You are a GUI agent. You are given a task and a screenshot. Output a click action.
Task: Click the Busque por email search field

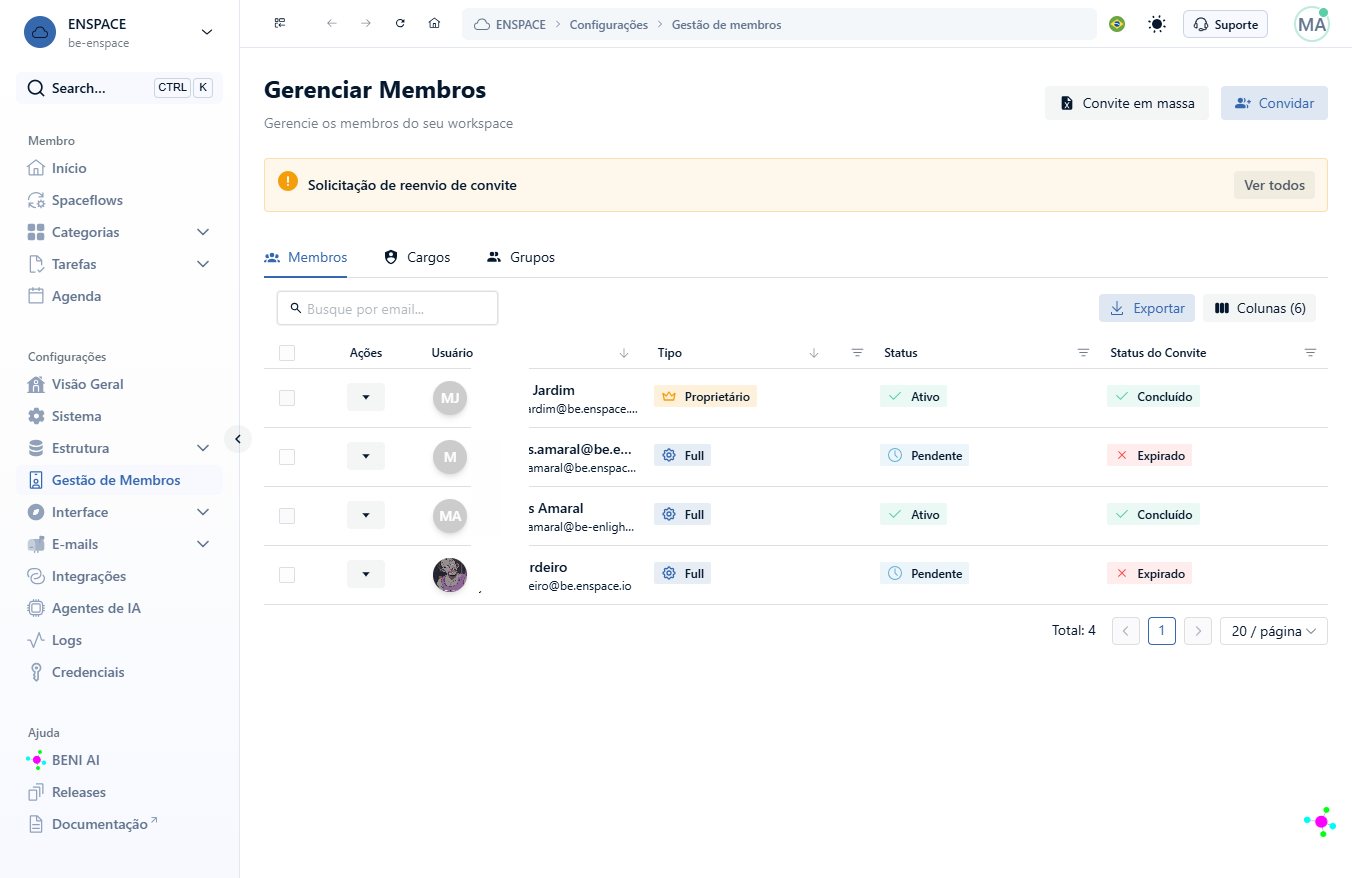387,308
